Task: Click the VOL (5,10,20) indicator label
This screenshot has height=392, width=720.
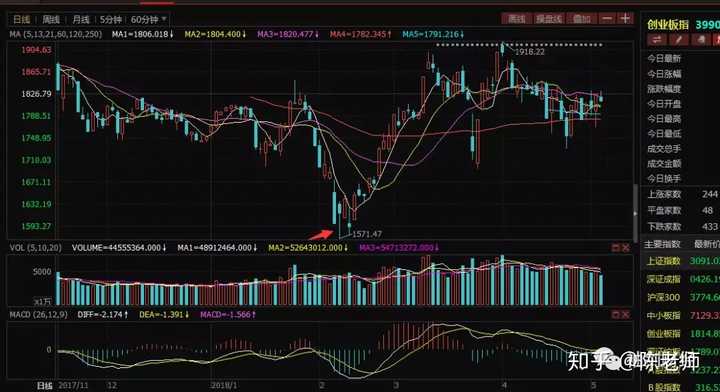Action: coord(35,248)
